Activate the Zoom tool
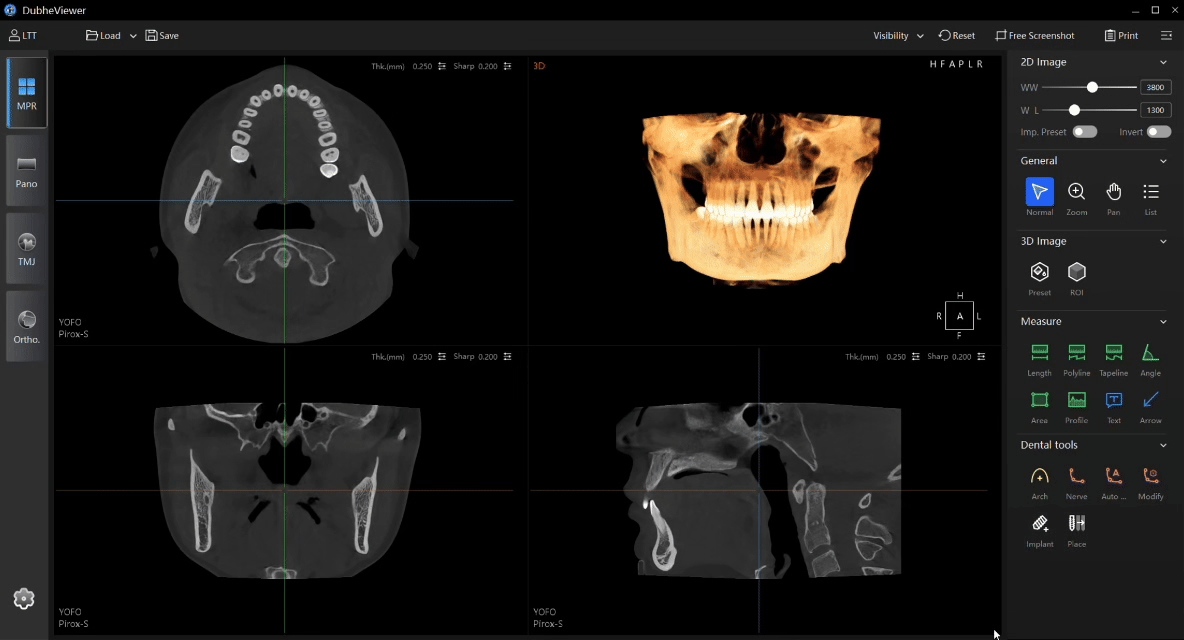 tap(1076, 192)
